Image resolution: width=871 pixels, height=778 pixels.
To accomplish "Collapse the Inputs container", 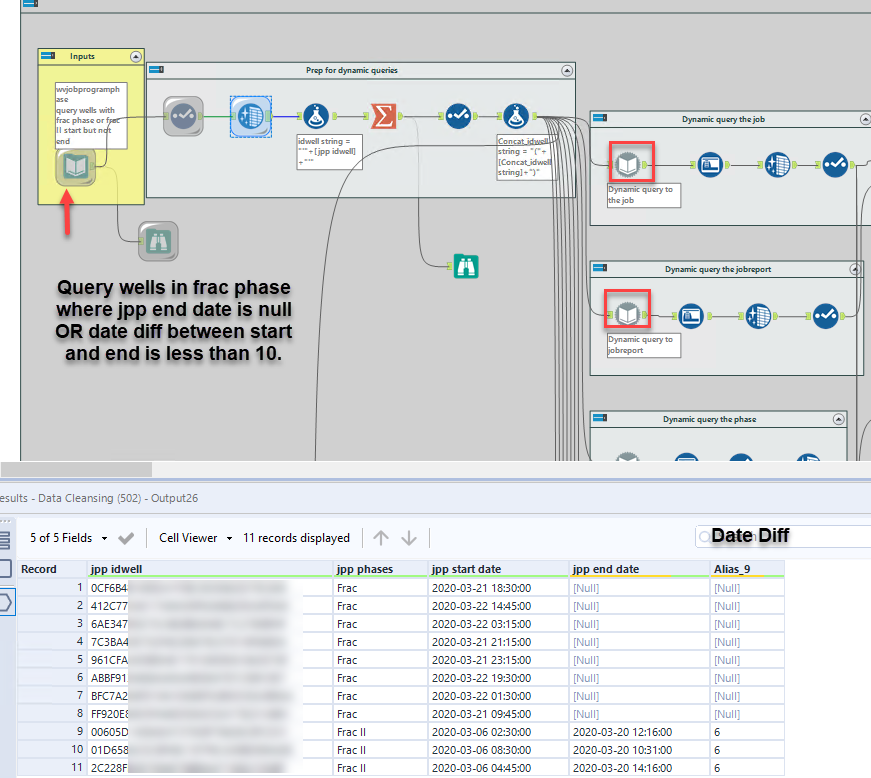I will pyautogui.click(x=136, y=57).
